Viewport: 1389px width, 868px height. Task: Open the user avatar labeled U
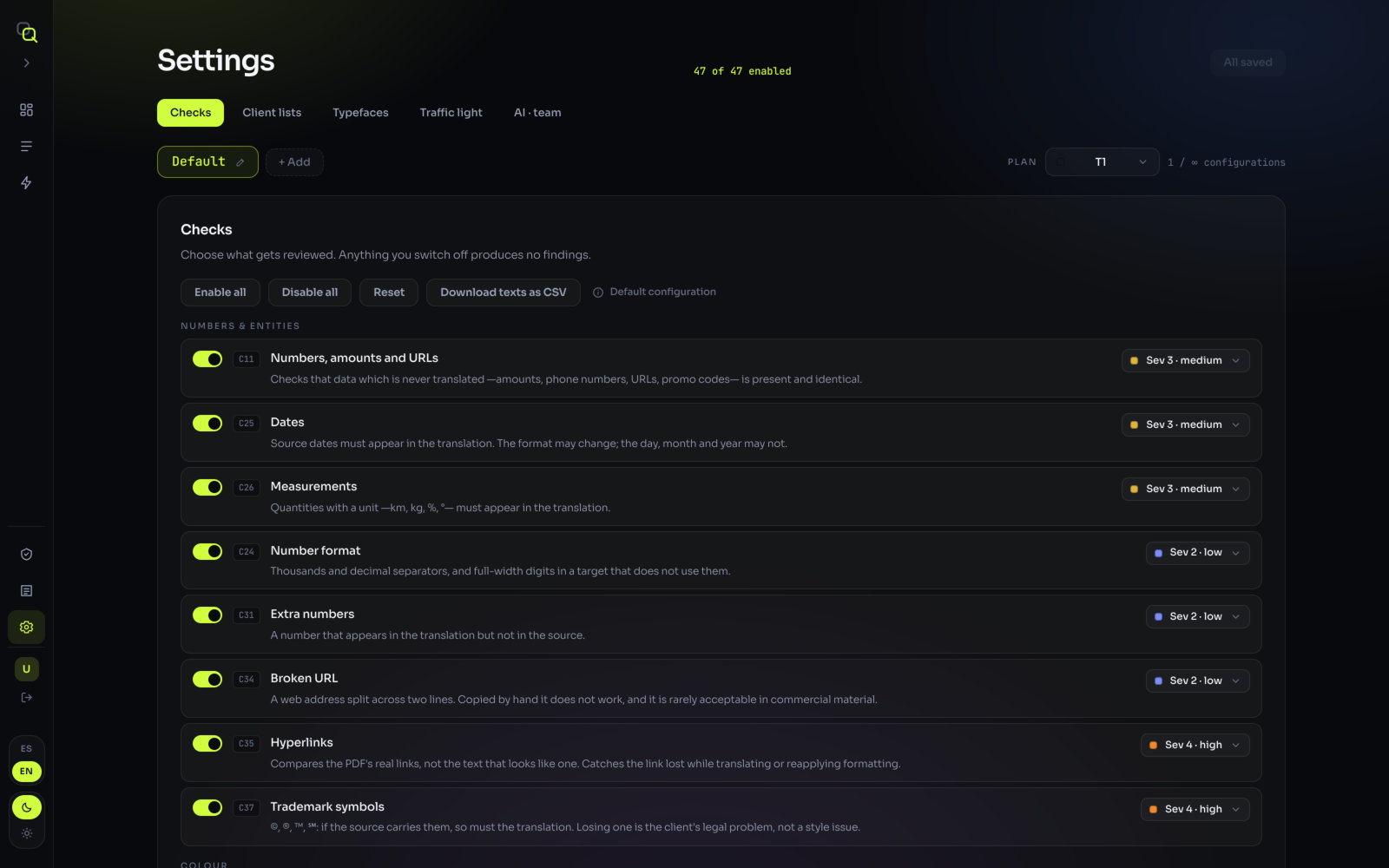(27, 669)
